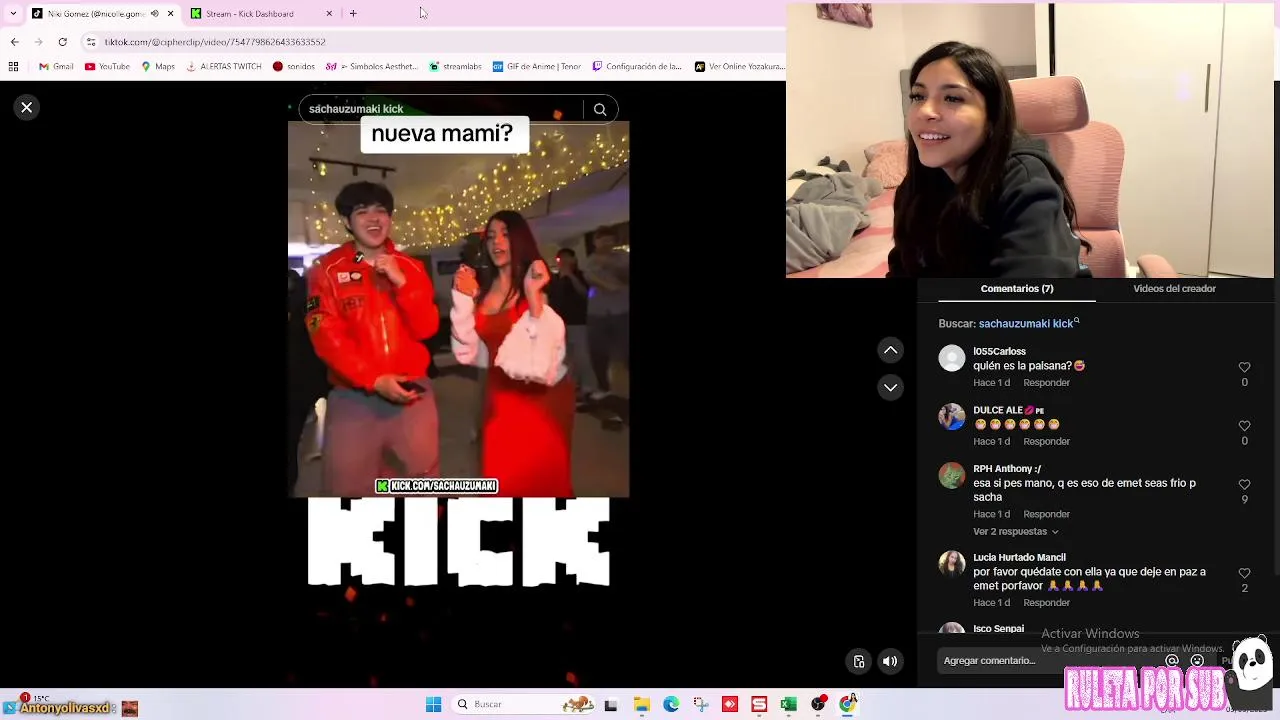Open the tab search dropdown in Chrome

tap(12, 14)
